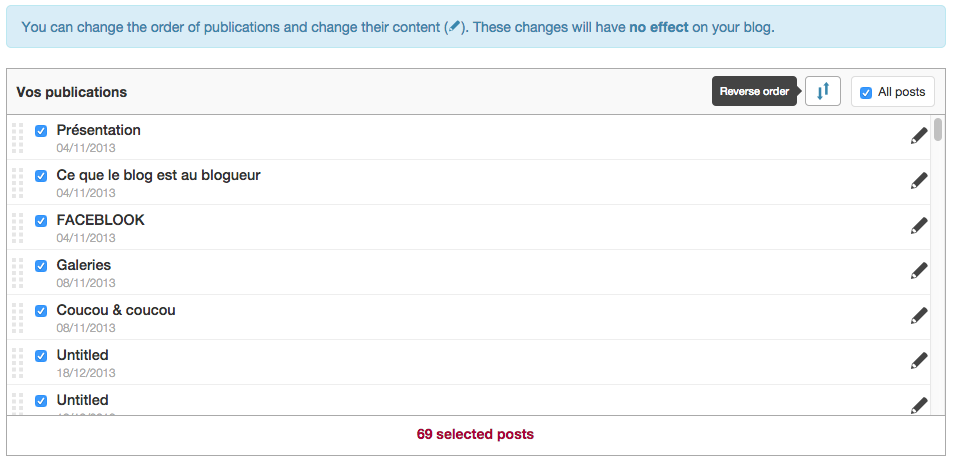Image resolution: width=957 pixels, height=468 pixels.
Task: Click pencil icon for Ce que le blog est au blogueur
Action: click(919, 181)
